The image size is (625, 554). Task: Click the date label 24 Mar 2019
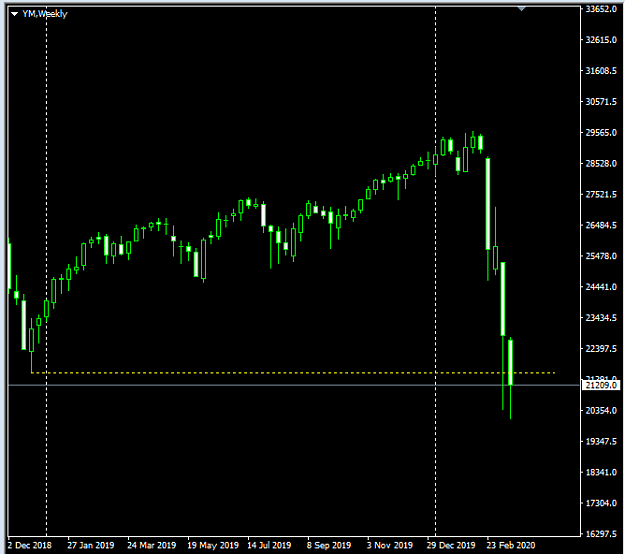coord(152,545)
